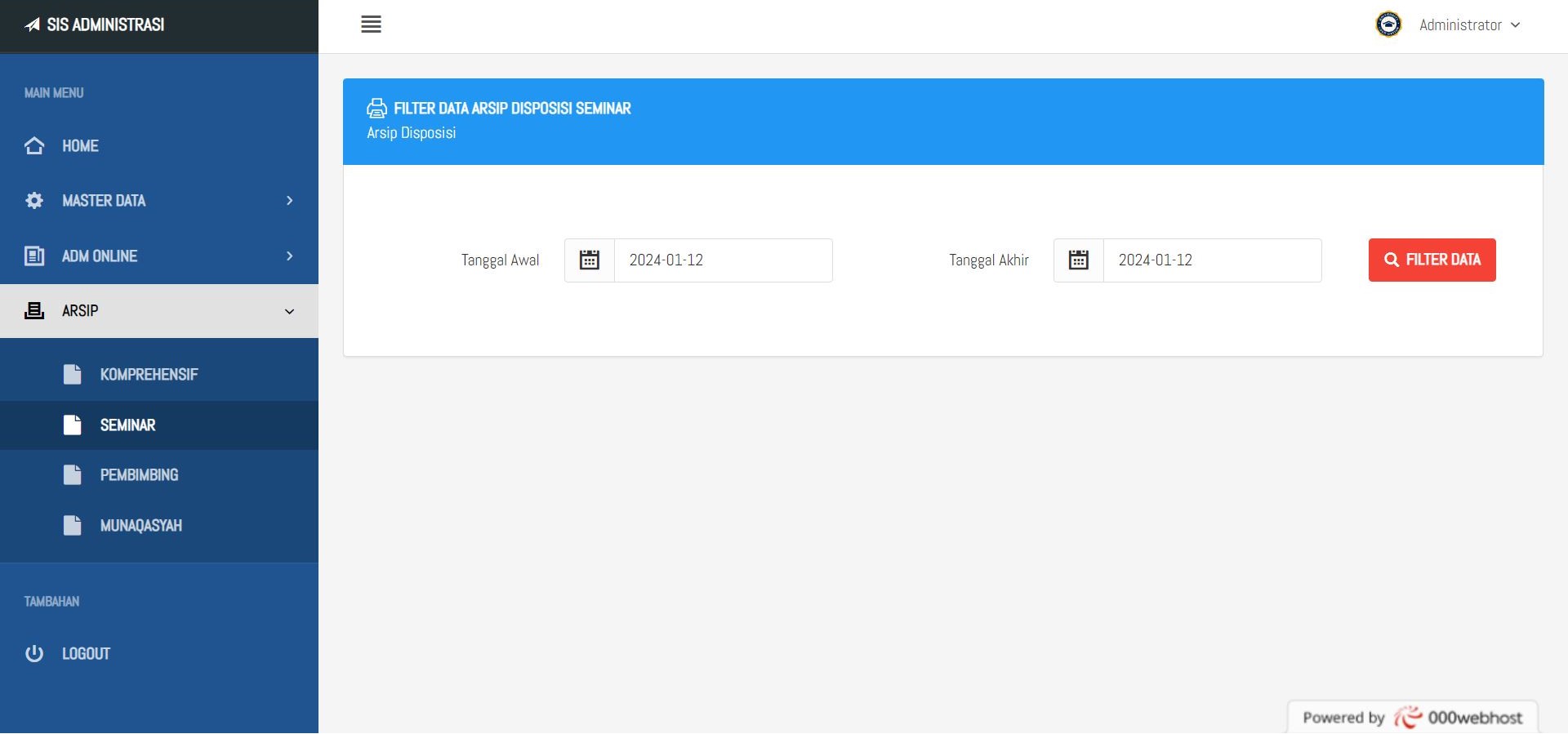
Task: Click the Tanggal Awal date field
Action: [x=723, y=260]
